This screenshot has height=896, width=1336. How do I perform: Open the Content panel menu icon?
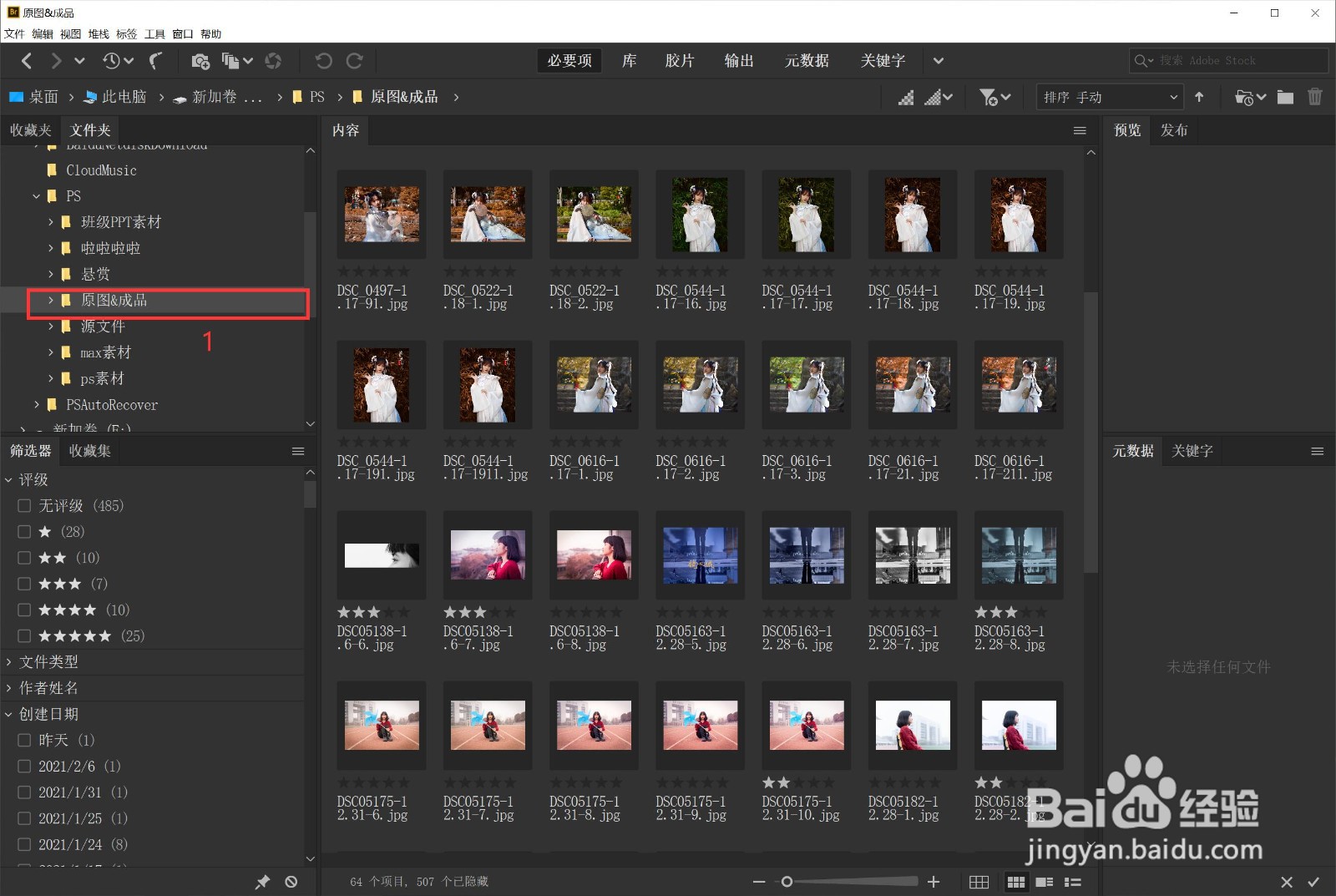point(1080,130)
